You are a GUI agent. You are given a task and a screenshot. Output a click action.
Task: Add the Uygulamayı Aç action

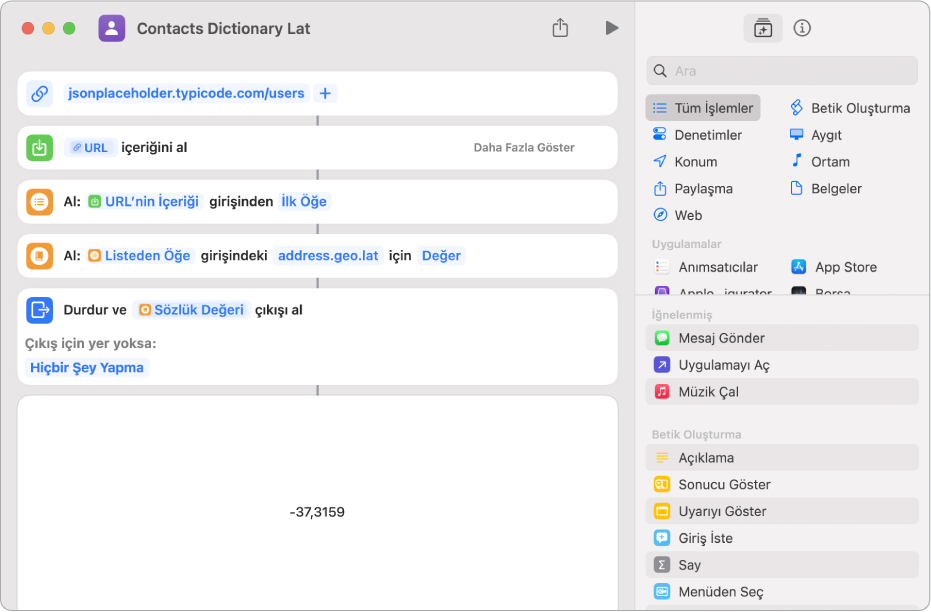pos(782,365)
